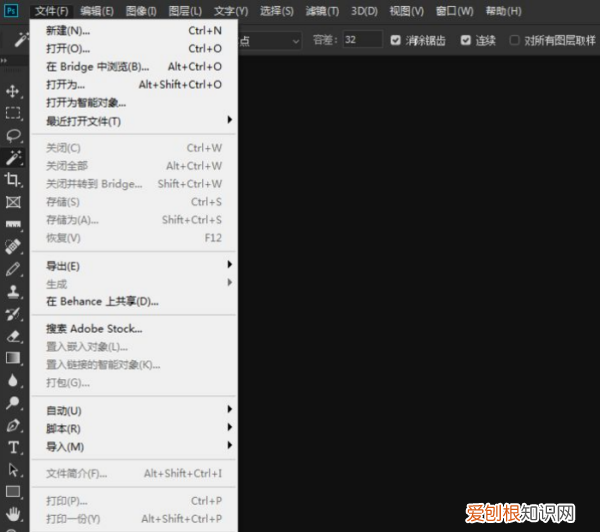The width and height of the screenshot is (600, 532).
Task: Open the magic wand tool preset picker
Action: tap(21, 40)
